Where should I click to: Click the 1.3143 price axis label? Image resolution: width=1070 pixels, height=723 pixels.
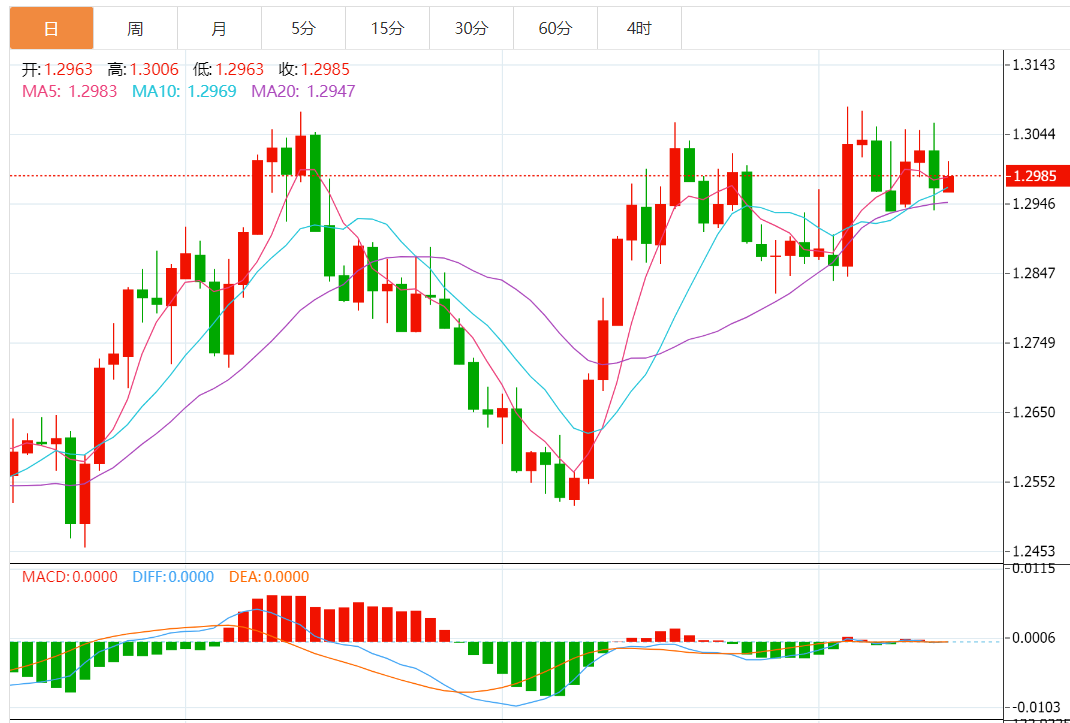coord(1035,65)
